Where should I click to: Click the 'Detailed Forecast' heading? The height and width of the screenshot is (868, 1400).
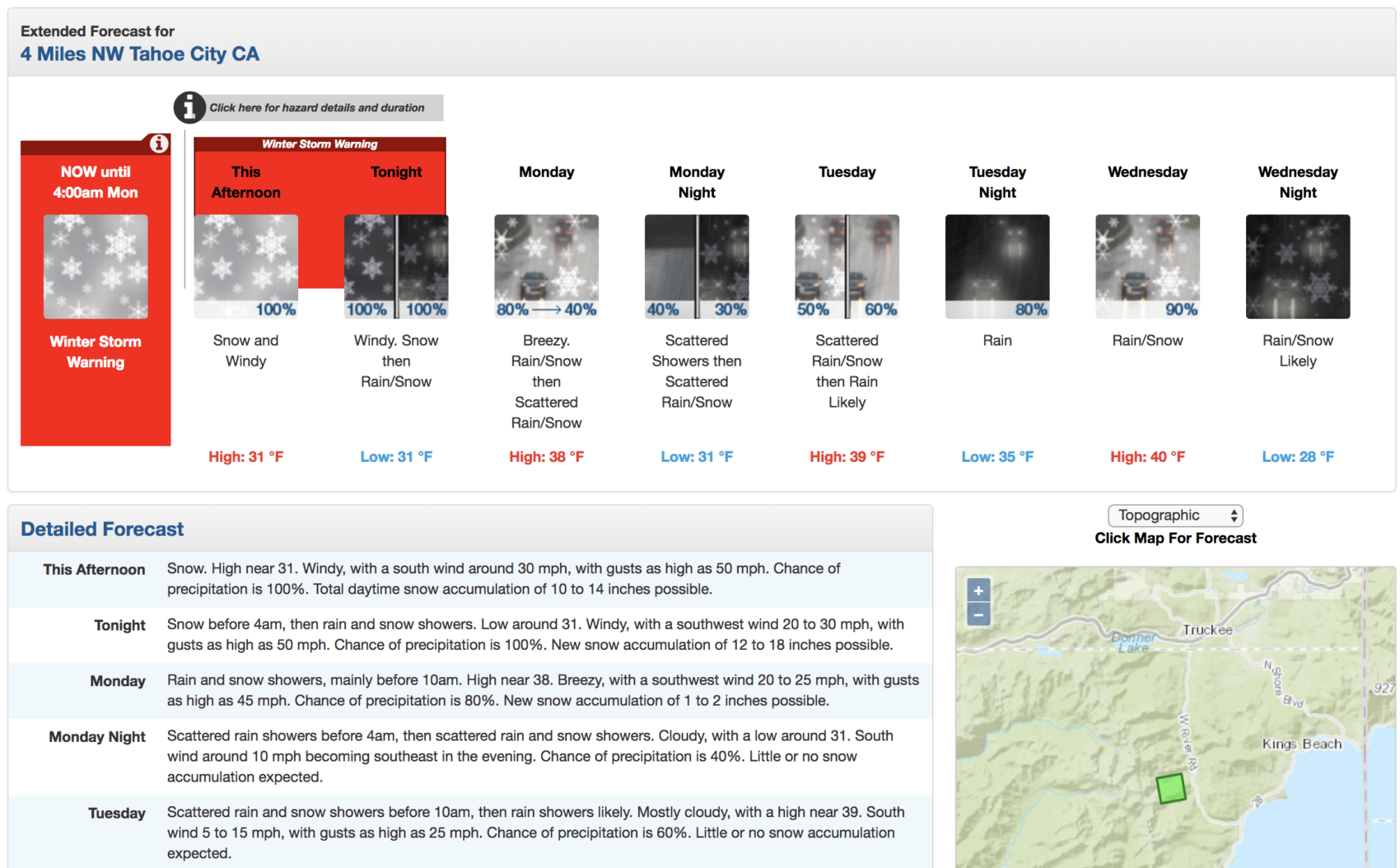point(102,530)
